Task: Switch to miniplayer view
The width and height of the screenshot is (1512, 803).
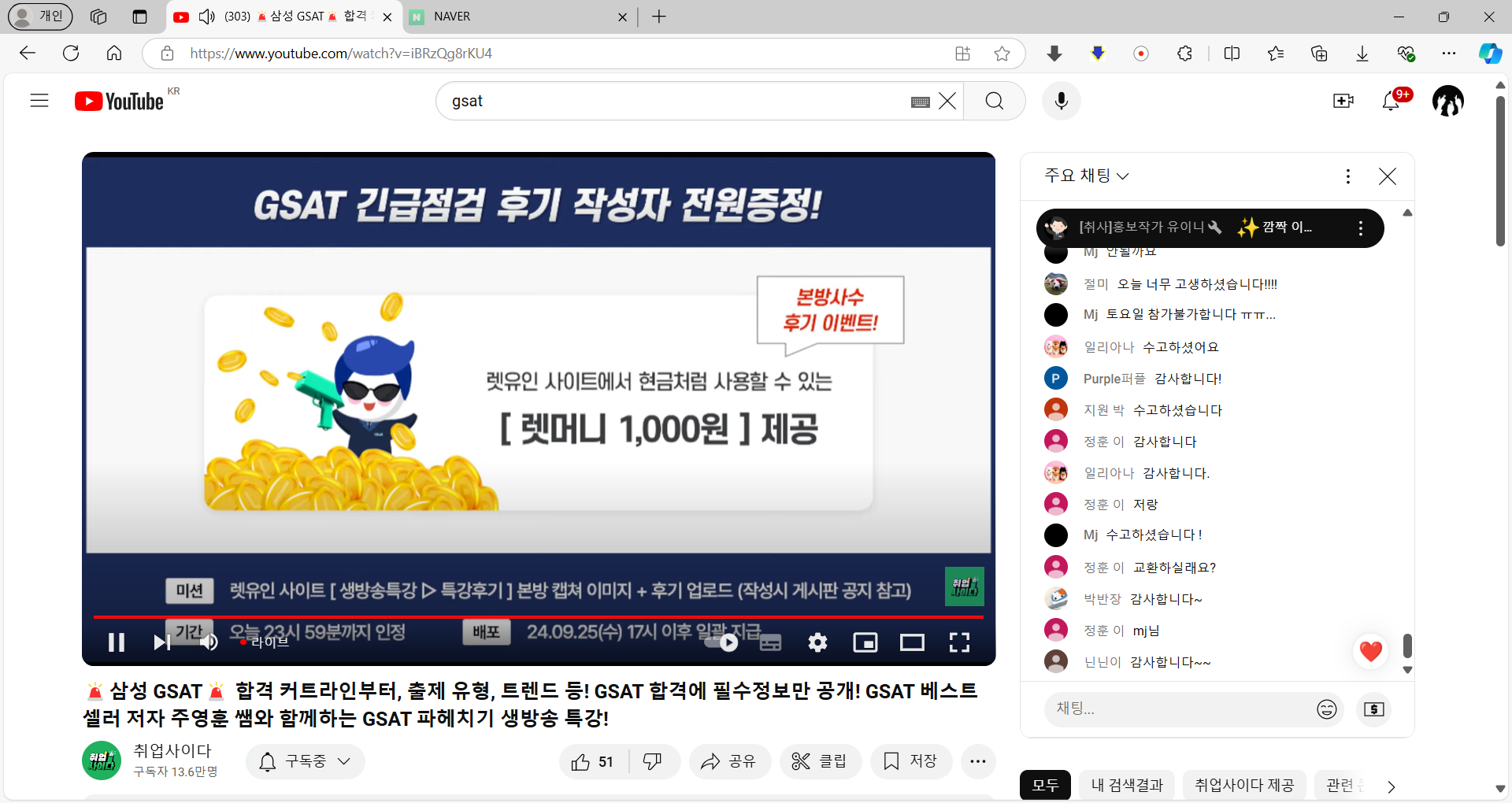Action: click(865, 642)
